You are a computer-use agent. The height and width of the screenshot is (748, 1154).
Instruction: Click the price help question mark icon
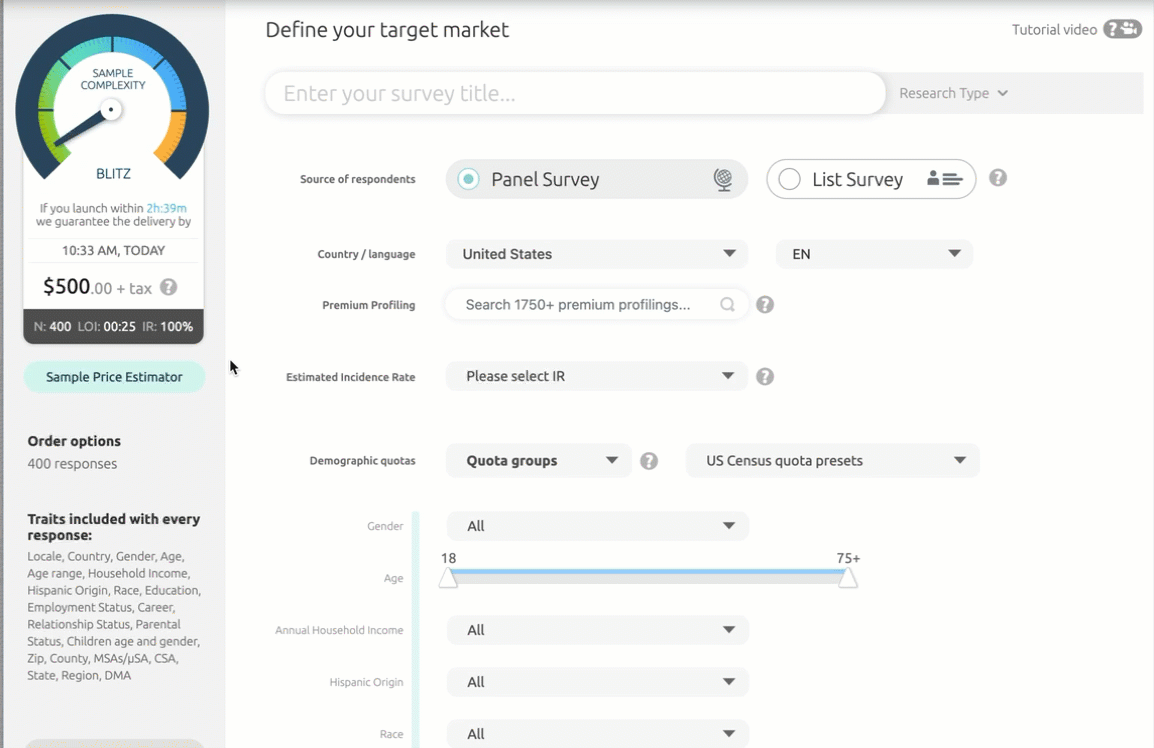pyautogui.click(x=169, y=287)
